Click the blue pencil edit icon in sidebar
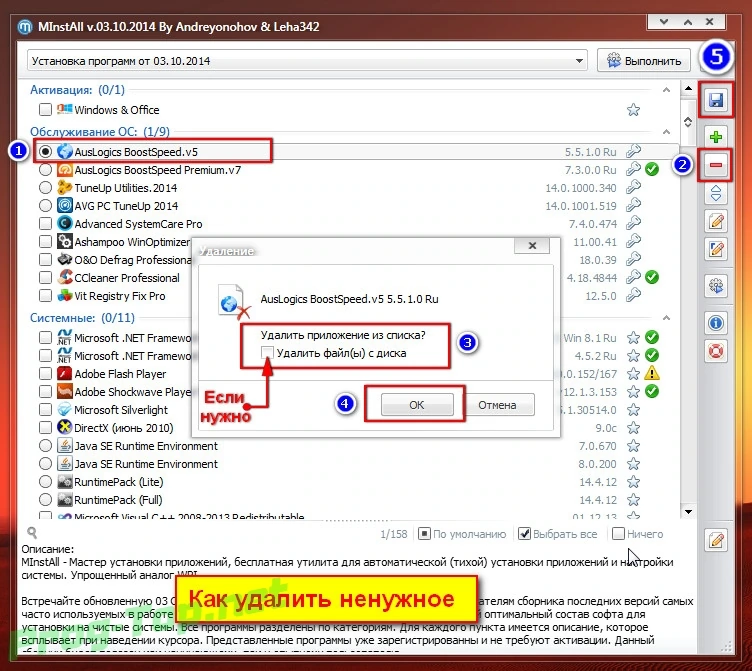 pyautogui.click(x=716, y=249)
